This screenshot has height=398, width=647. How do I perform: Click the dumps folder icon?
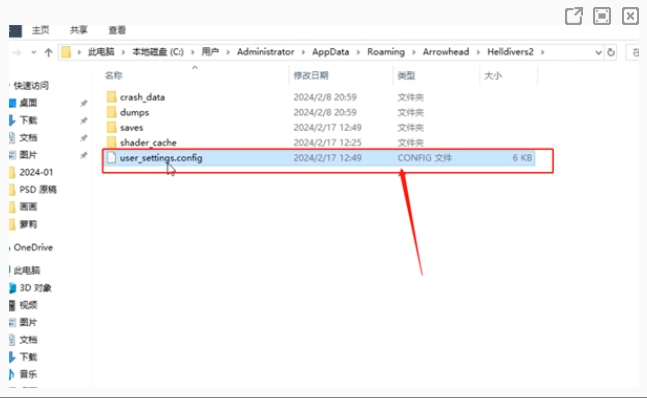pos(111,112)
